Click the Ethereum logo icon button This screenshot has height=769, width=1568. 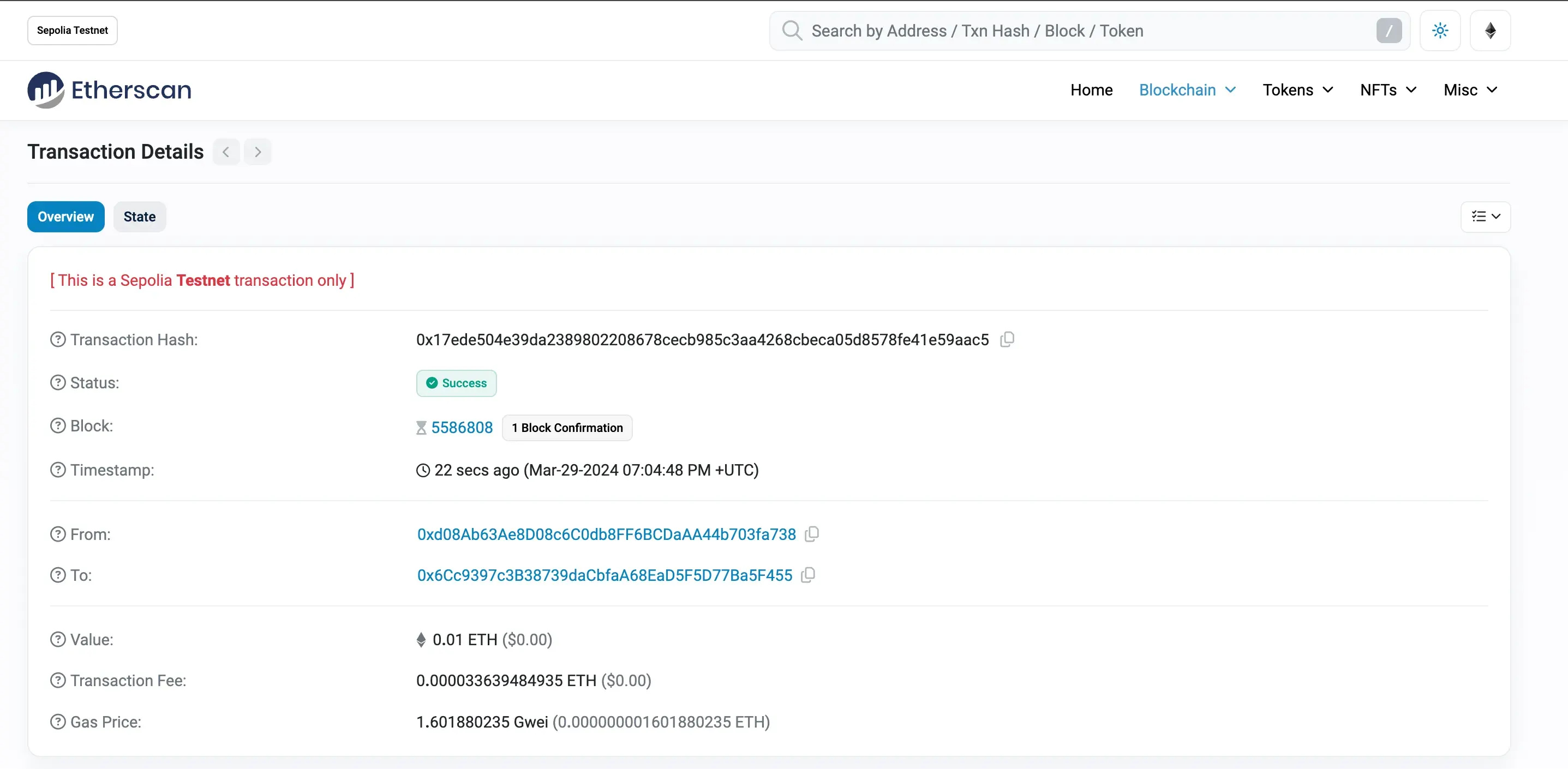pos(1489,31)
